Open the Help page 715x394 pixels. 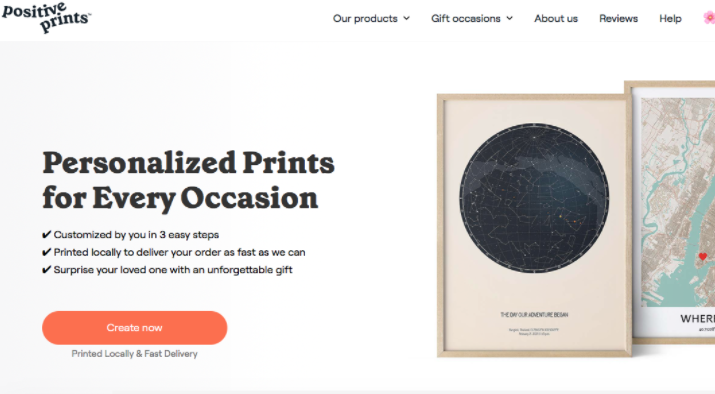(x=670, y=18)
